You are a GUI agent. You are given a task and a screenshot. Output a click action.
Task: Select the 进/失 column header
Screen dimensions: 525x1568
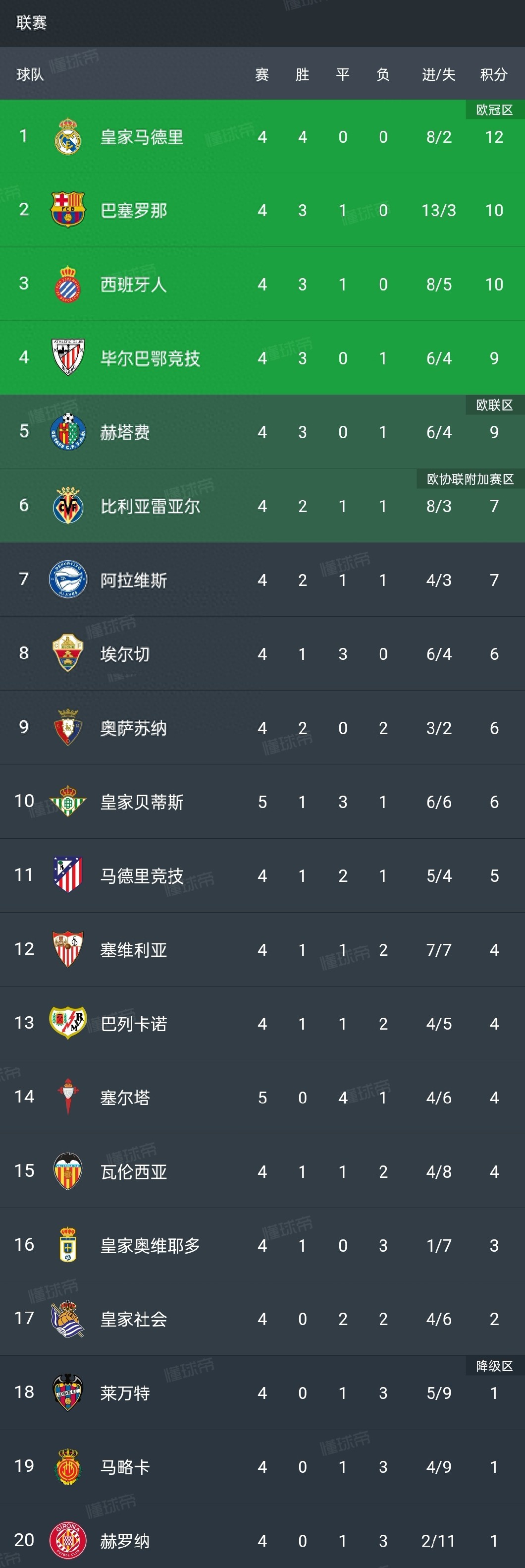click(439, 74)
